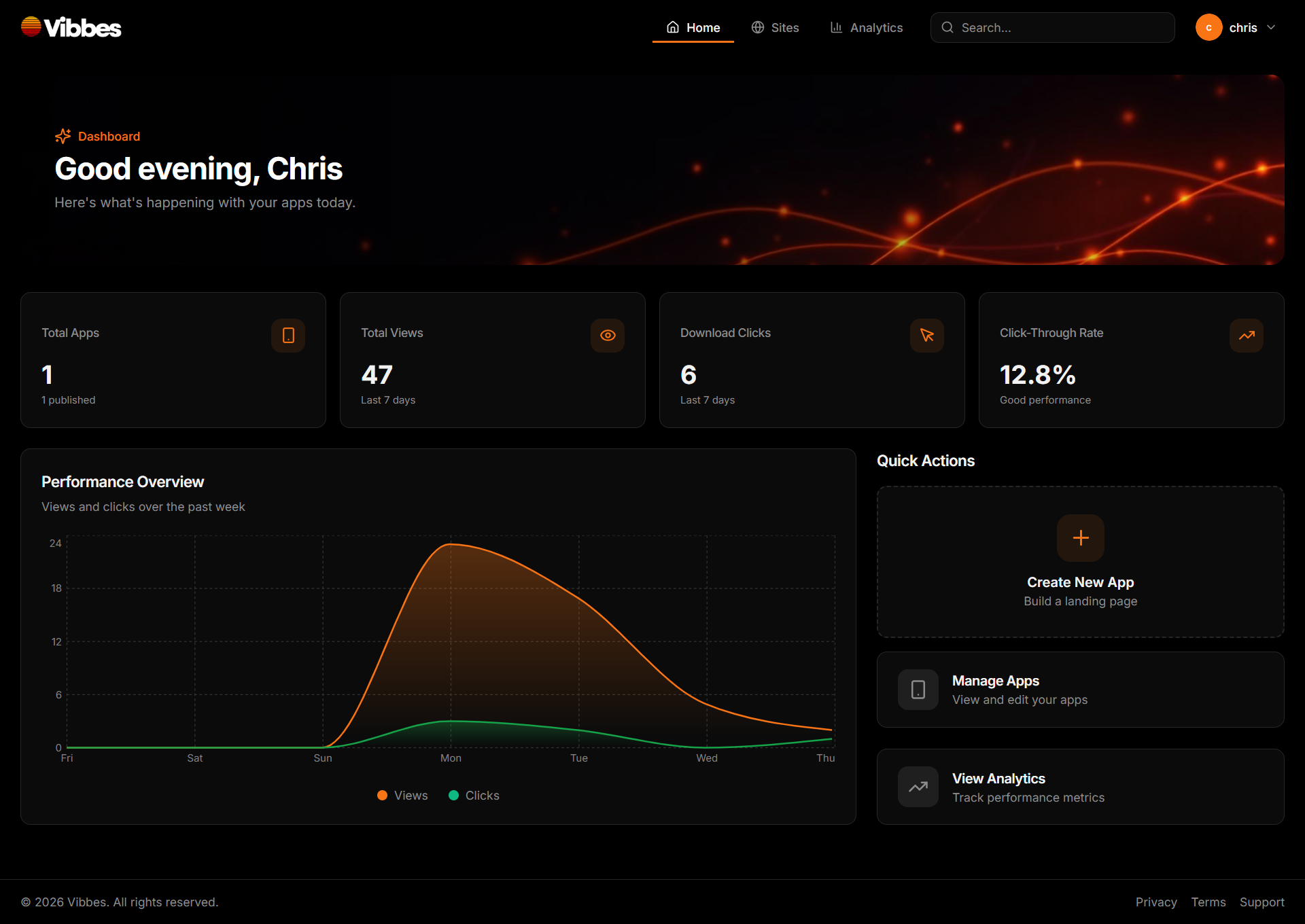Click the cursor icon on Download Clicks card
1305x924 pixels.
(927, 336)
